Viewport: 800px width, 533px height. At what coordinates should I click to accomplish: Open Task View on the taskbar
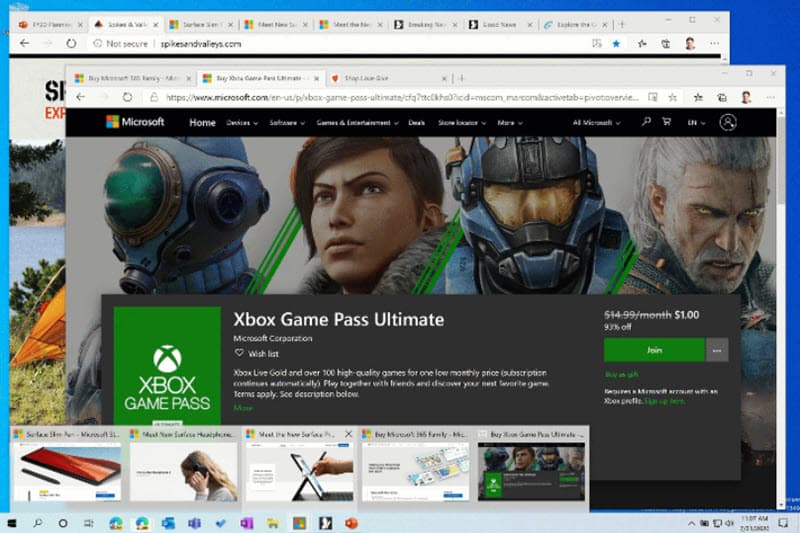pyautogui.click(x=88, y=523)
